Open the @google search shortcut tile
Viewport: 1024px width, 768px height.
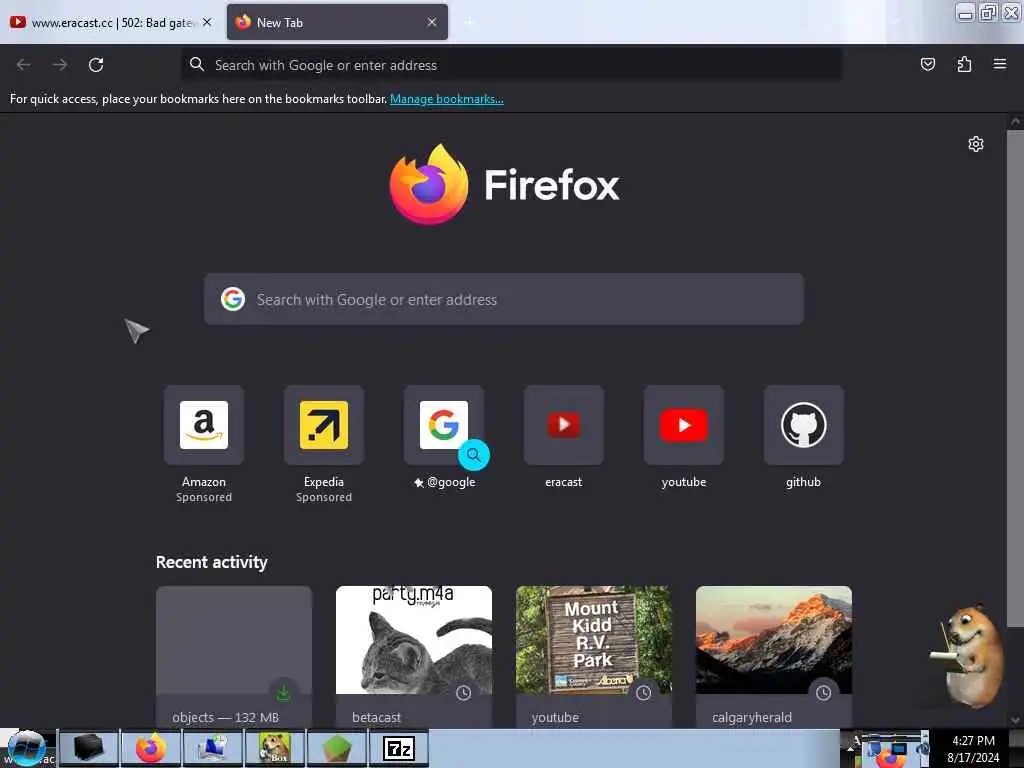point(443,425)
